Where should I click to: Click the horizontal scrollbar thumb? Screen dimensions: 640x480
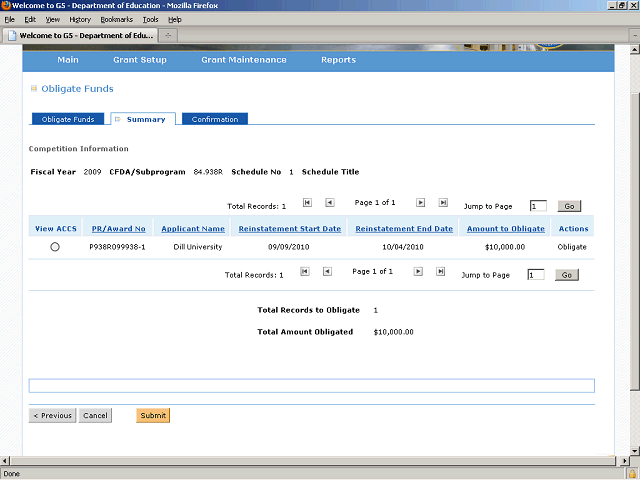click(x=313, y=461)
